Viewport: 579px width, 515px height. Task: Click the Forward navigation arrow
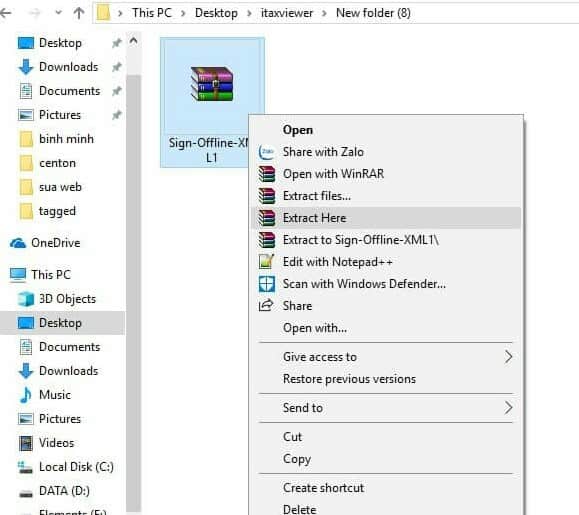(x=34, y=13)
